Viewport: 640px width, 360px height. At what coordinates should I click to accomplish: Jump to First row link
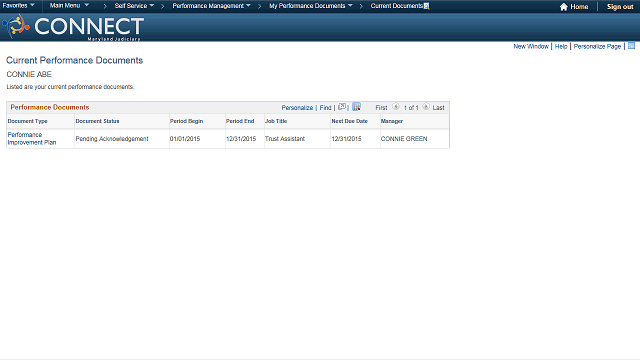pos(381,108)
